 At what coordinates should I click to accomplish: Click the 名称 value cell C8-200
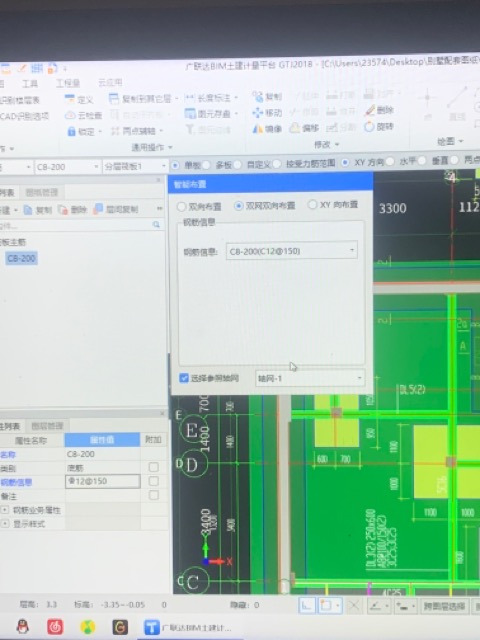pyautogui.click(x=102, y=454)
